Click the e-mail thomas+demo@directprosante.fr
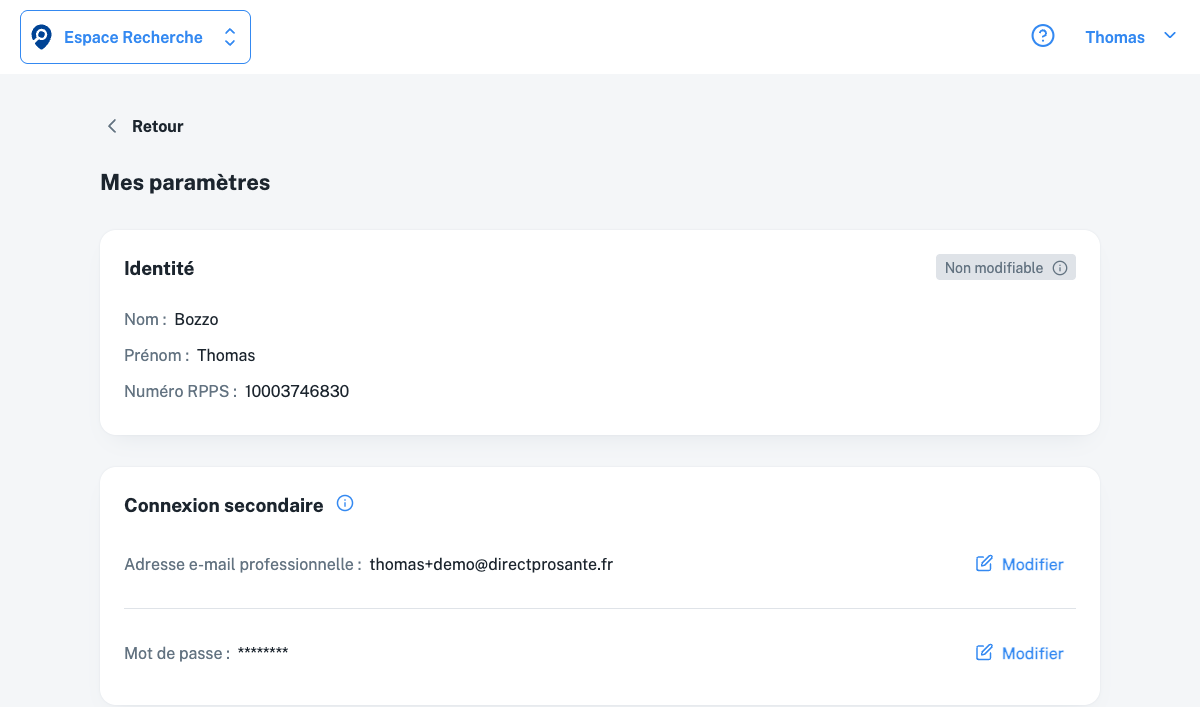This screenshot has height=707, width=1200. [491, 564]
